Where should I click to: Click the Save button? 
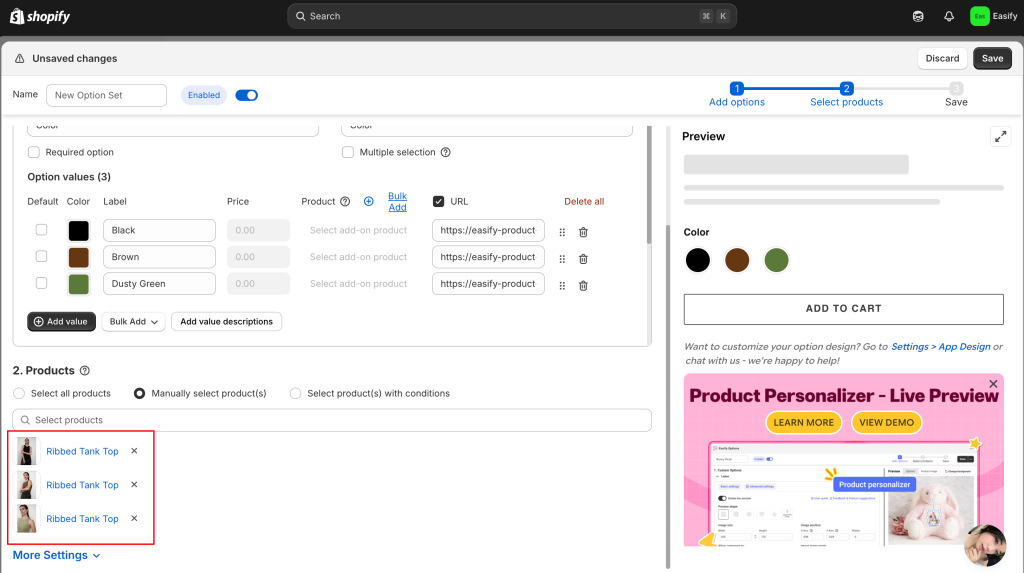click(992, 58)
